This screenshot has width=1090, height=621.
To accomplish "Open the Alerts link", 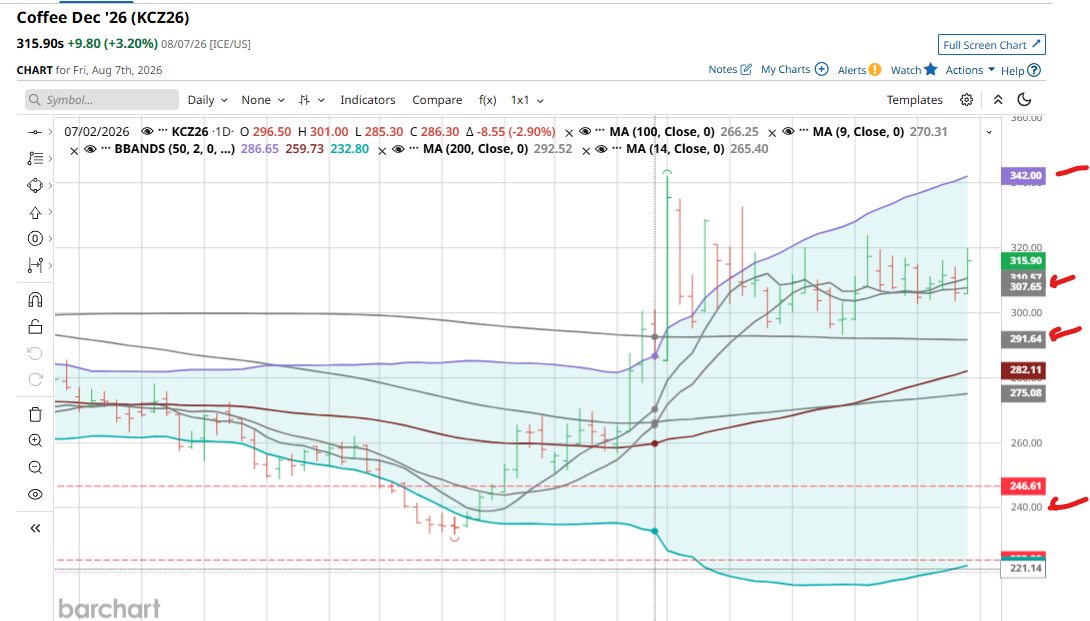I will click(x=852, y=70).
